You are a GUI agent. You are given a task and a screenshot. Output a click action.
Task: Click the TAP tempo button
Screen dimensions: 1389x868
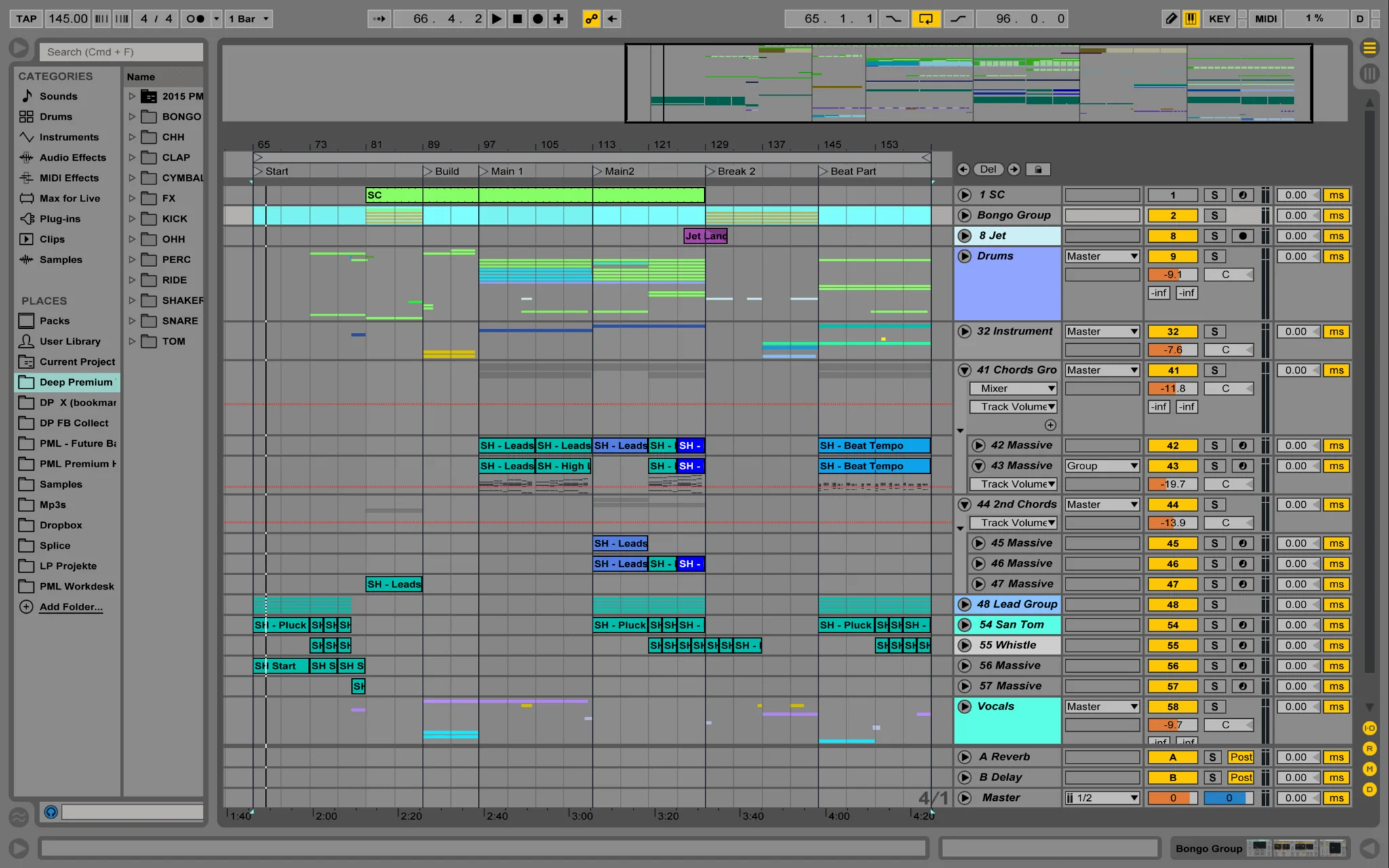tap(26, 19)
